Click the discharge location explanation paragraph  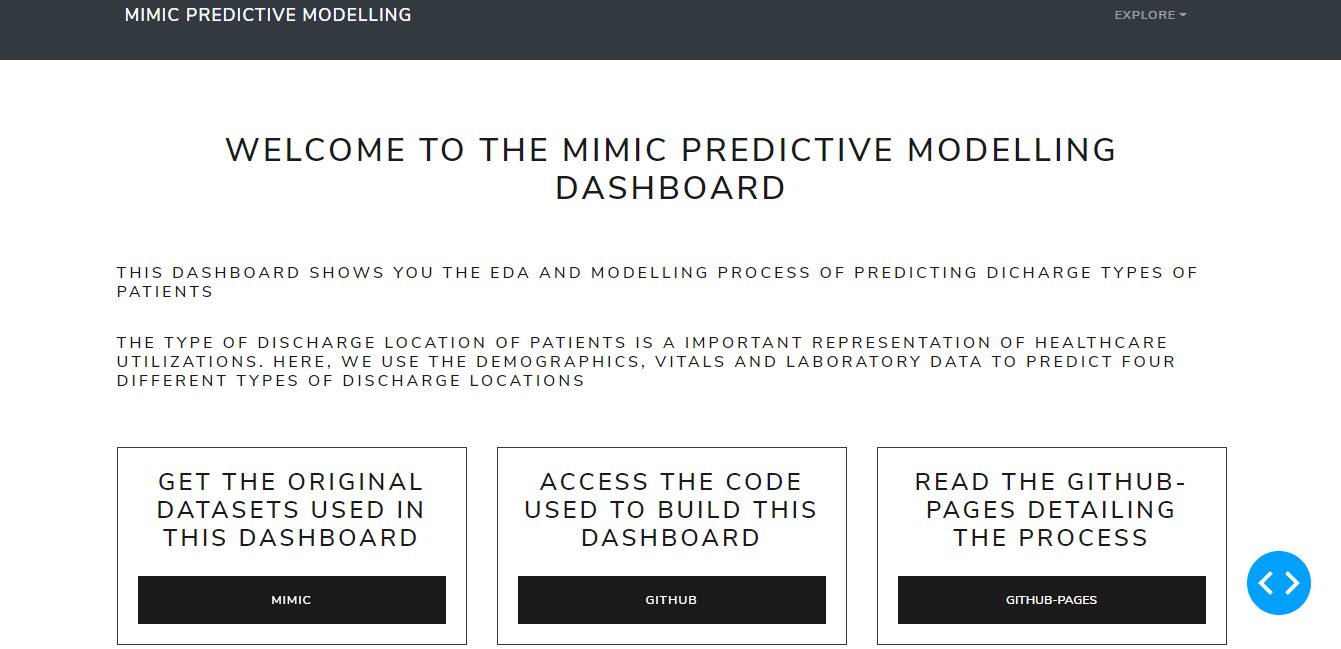coord(646,361)
